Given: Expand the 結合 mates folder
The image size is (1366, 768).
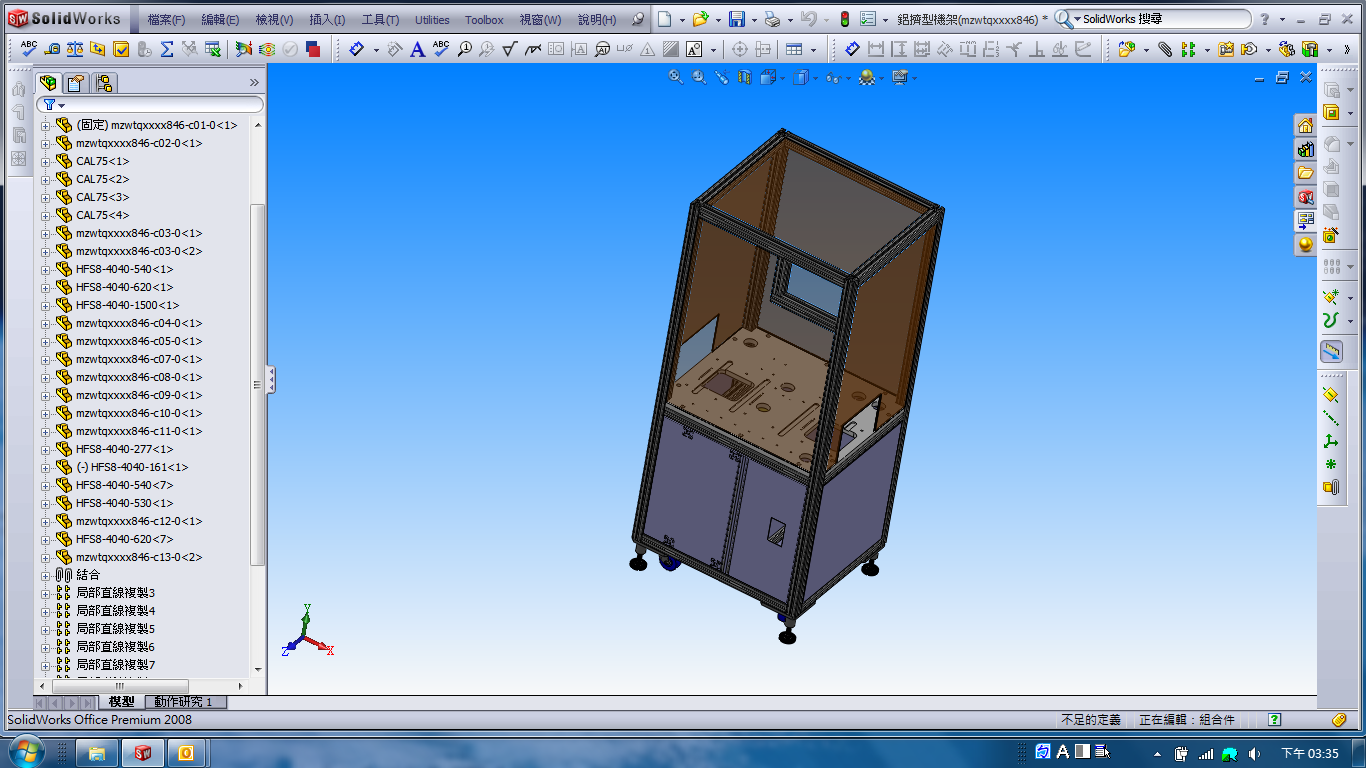Looking at the screenshot, I should click(45, 576).
